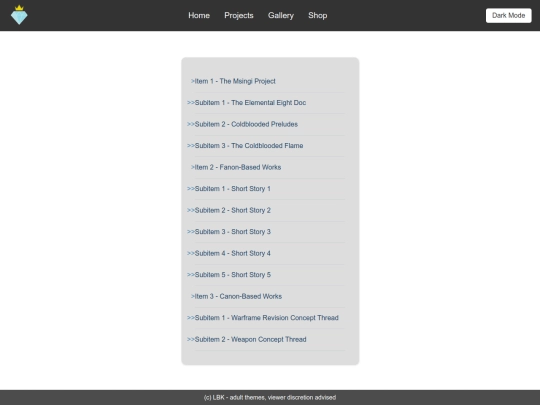Open the Gallery menu item
Screen dimensions: 540x405
tap(281, 15)
